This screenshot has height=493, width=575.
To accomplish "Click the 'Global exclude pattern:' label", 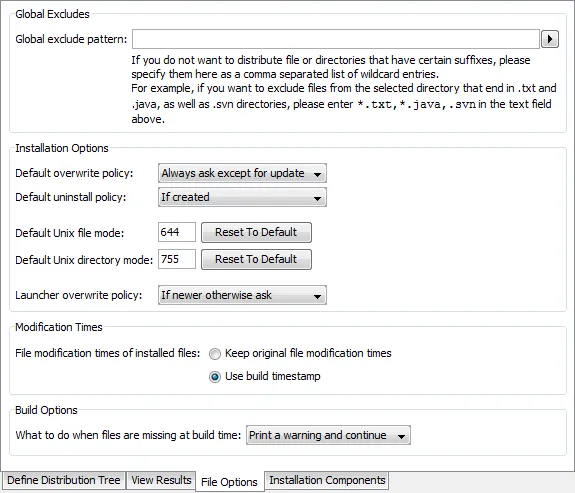I will (x=71, y=39).
